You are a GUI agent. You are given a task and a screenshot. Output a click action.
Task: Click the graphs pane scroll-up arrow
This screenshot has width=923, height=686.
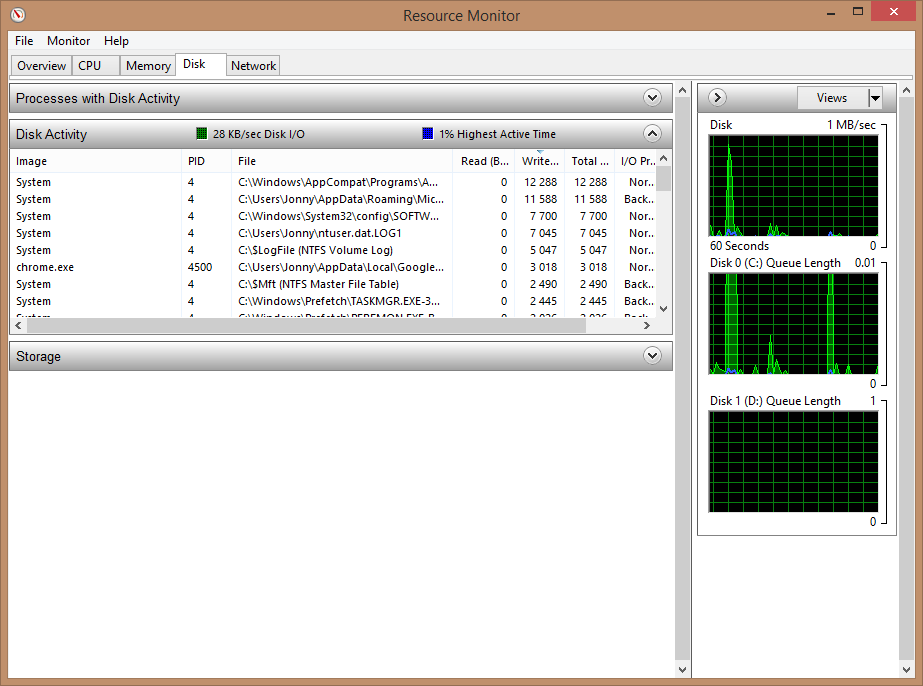[906, 90]
